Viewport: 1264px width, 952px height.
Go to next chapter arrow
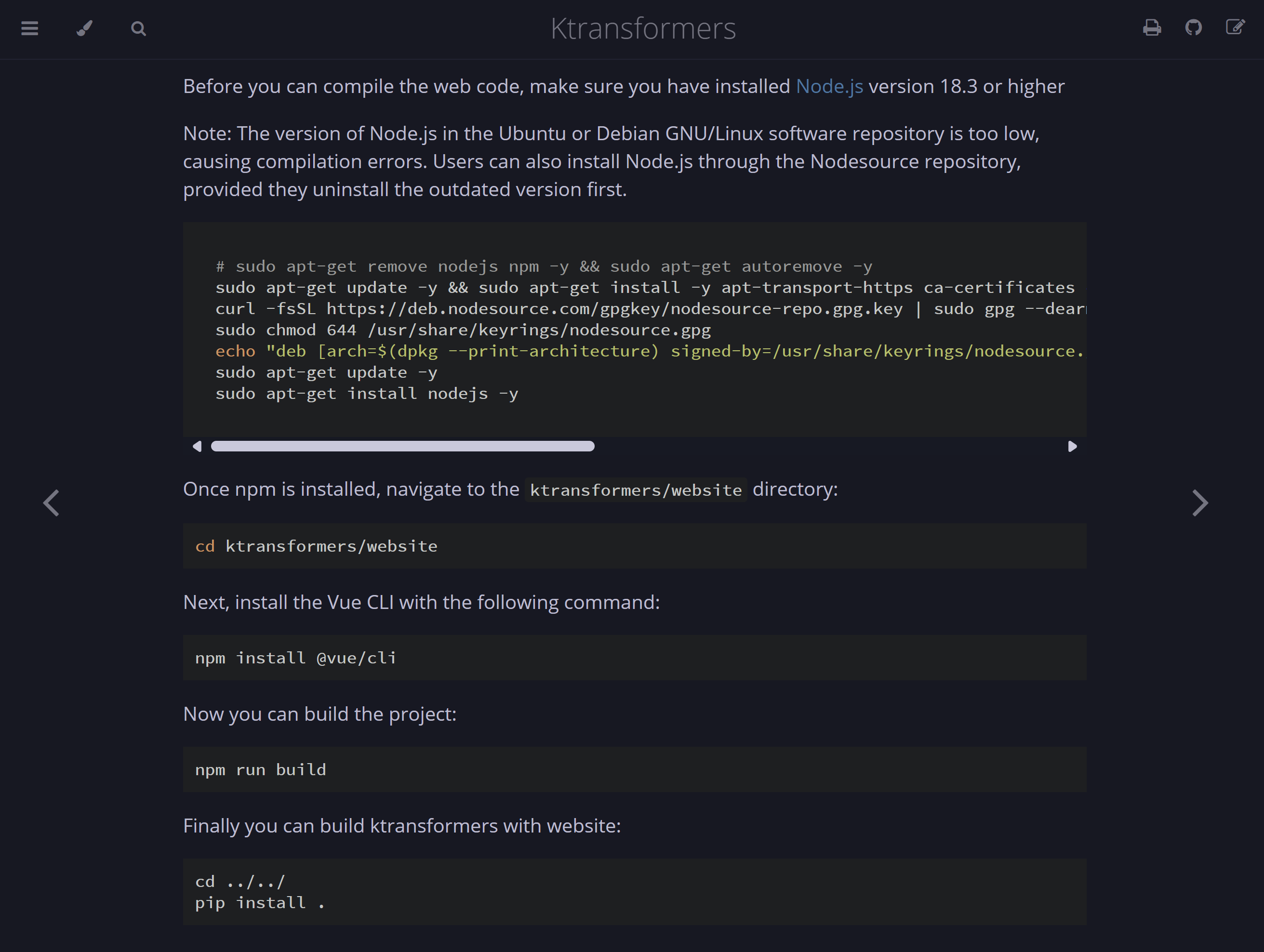[1200, 503]
